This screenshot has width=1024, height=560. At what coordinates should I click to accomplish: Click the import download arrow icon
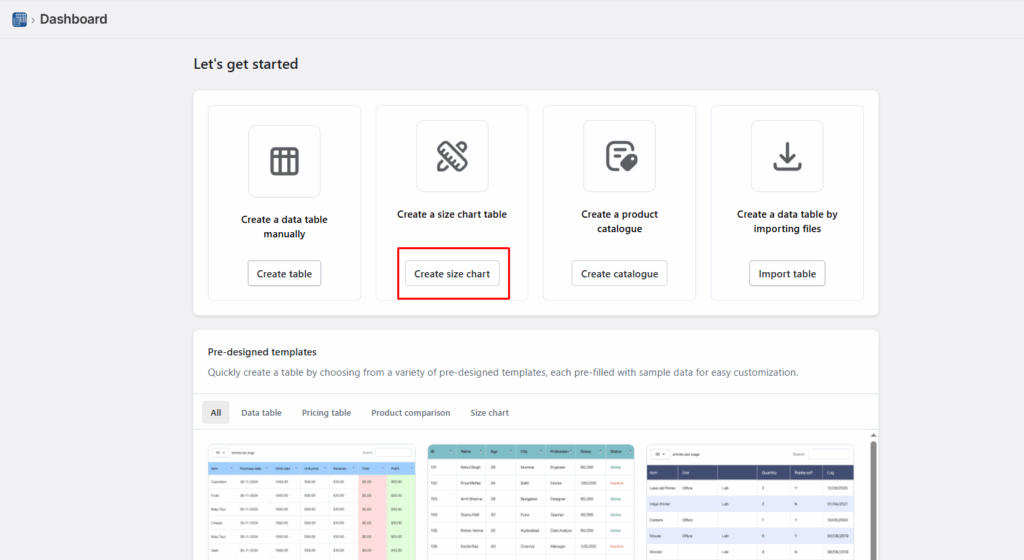pyautogui.click(x=787, y=156)
